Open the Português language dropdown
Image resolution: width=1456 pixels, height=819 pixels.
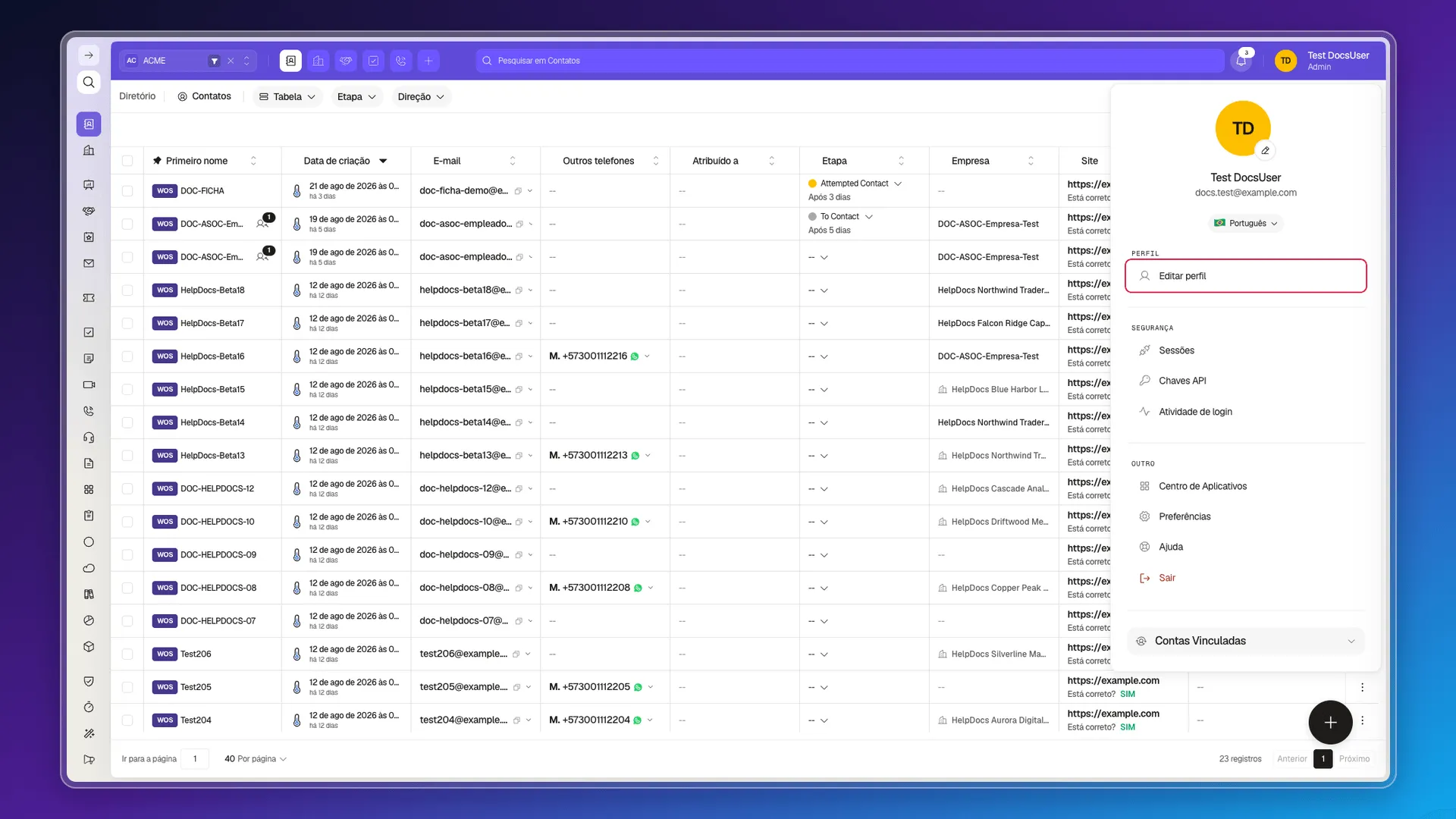click(1246, 223)
